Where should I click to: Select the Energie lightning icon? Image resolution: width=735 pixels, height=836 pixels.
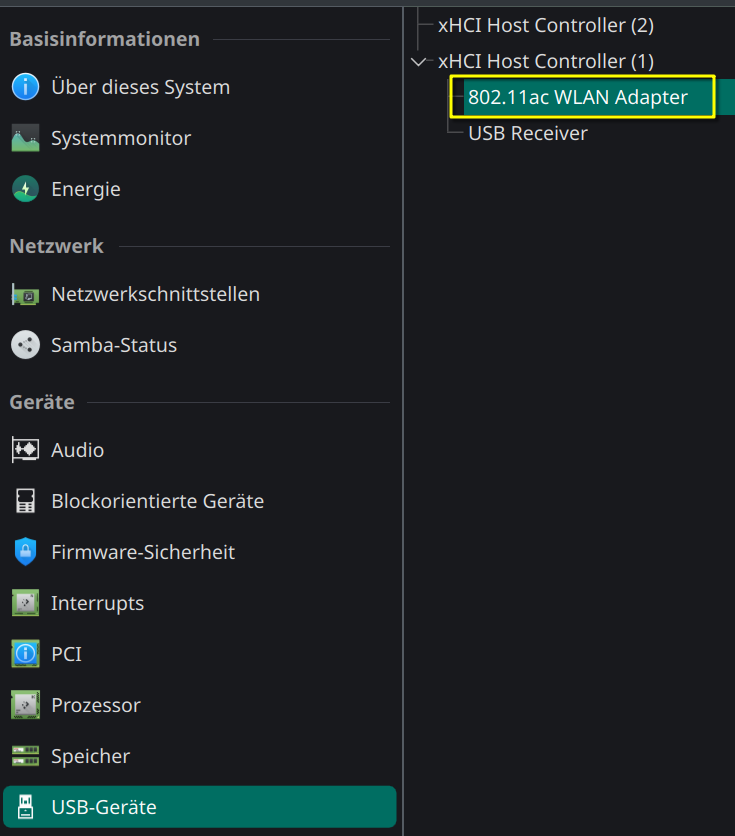(x=25, y=189)
